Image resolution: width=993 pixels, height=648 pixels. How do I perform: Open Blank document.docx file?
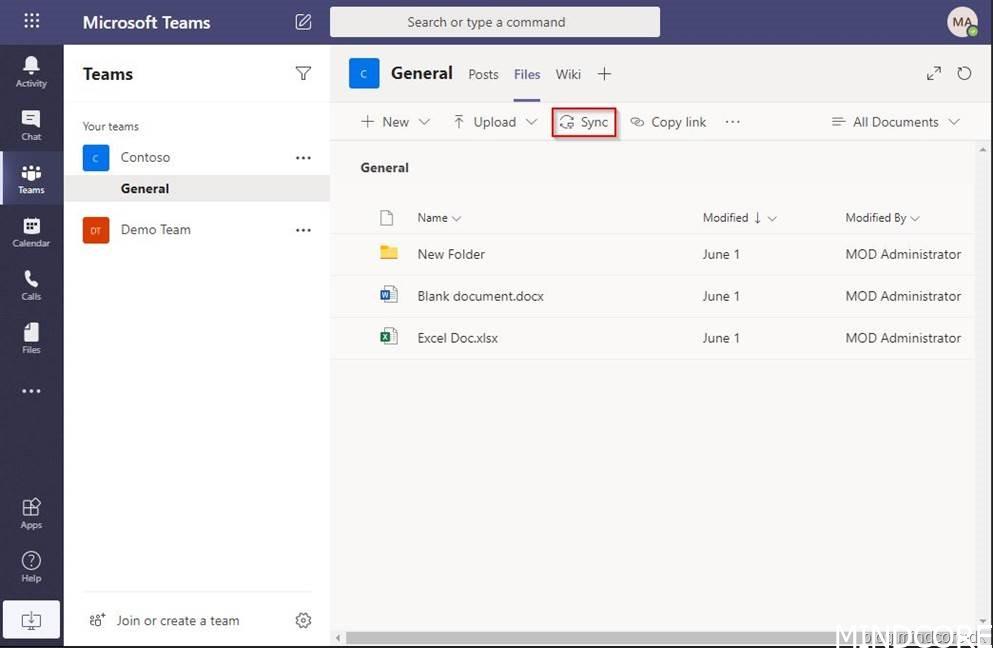(480, 296)
